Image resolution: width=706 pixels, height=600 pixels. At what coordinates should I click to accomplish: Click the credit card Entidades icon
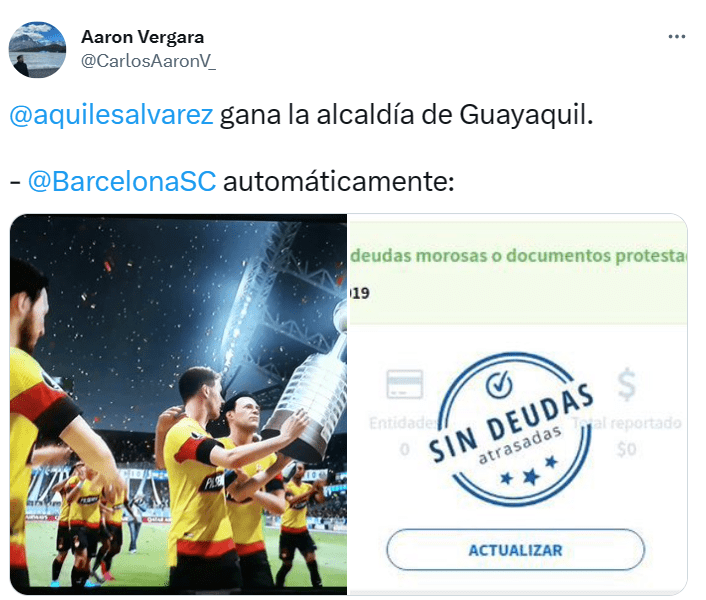click(x=404, y=384)
